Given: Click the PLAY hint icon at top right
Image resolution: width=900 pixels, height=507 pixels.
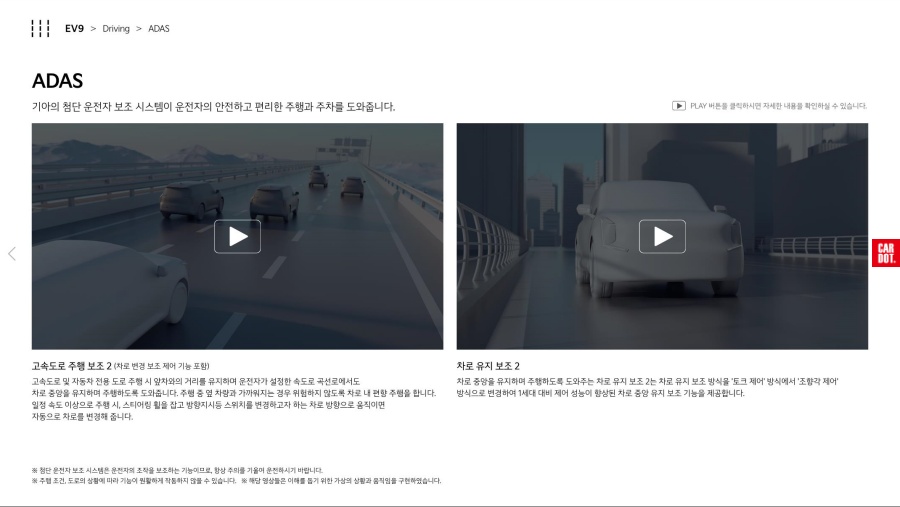Looking at the screenshot, I should point(678,106).
